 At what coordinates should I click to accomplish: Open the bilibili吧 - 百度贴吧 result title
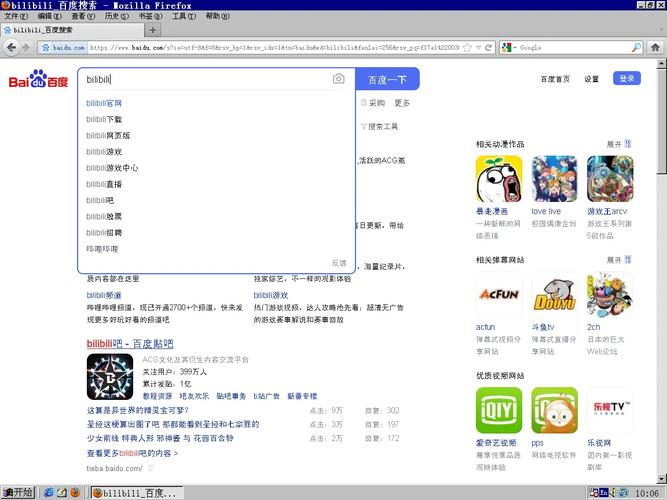click(130, 344)
